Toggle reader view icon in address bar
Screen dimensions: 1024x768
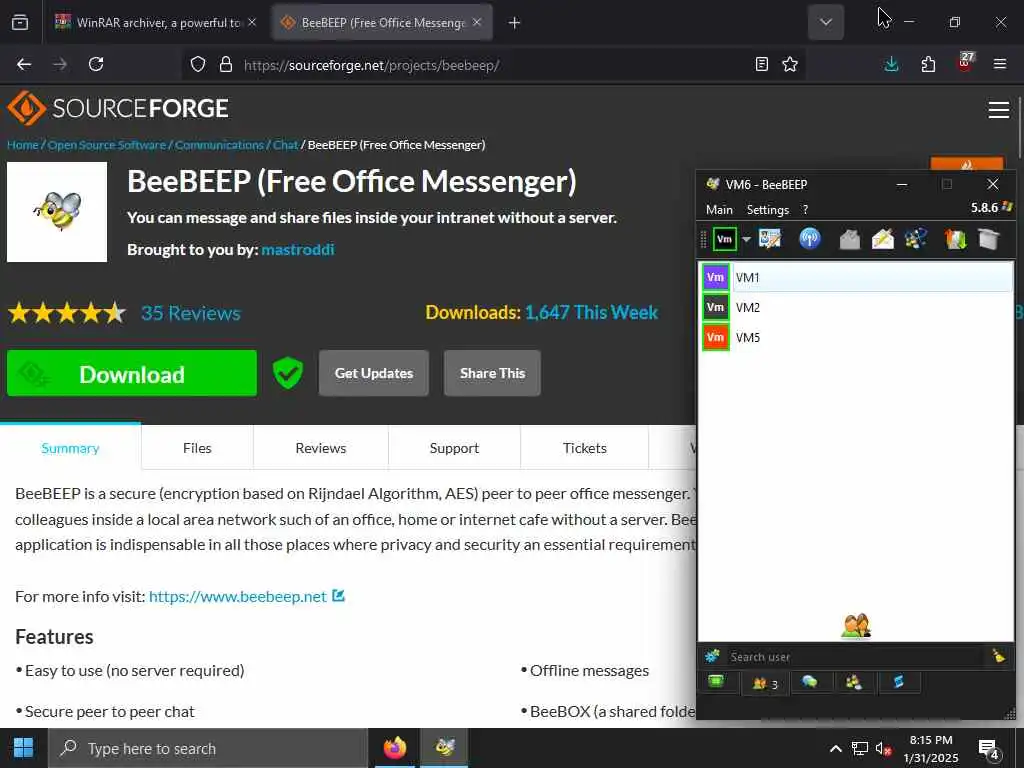tap(761, 64)
